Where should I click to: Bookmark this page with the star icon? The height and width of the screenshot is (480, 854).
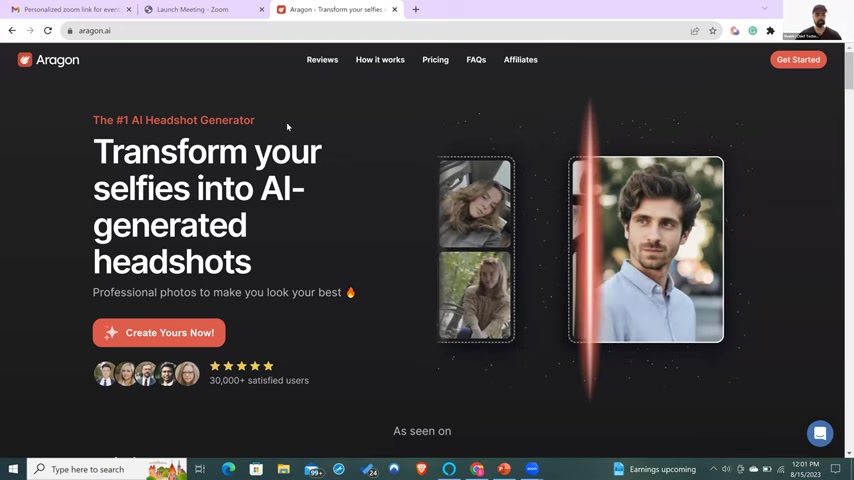click(713, 31)
